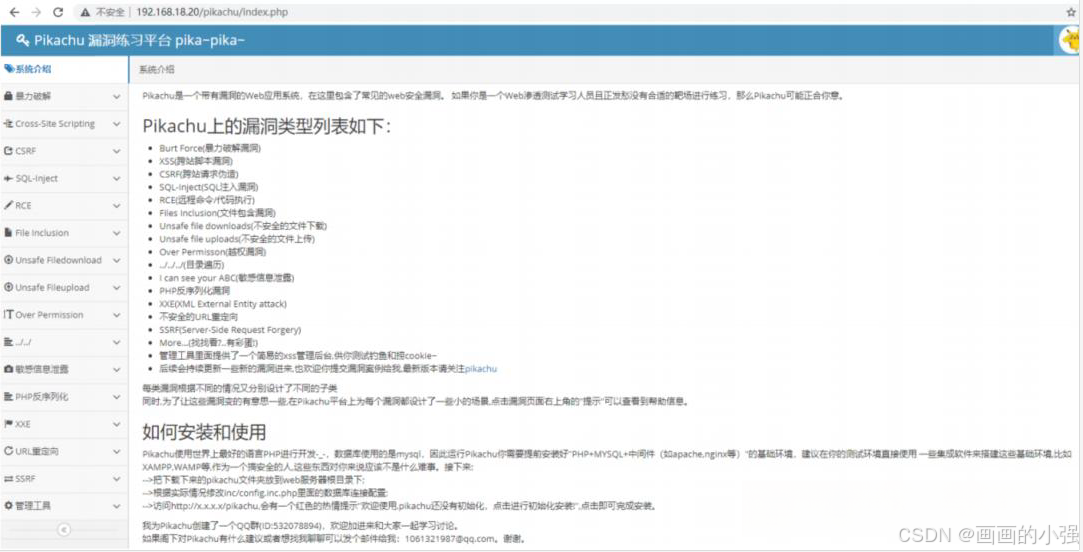Go forward with the browser forward arrow
This screenshot has height=552, width=1083.
(36, 12)
